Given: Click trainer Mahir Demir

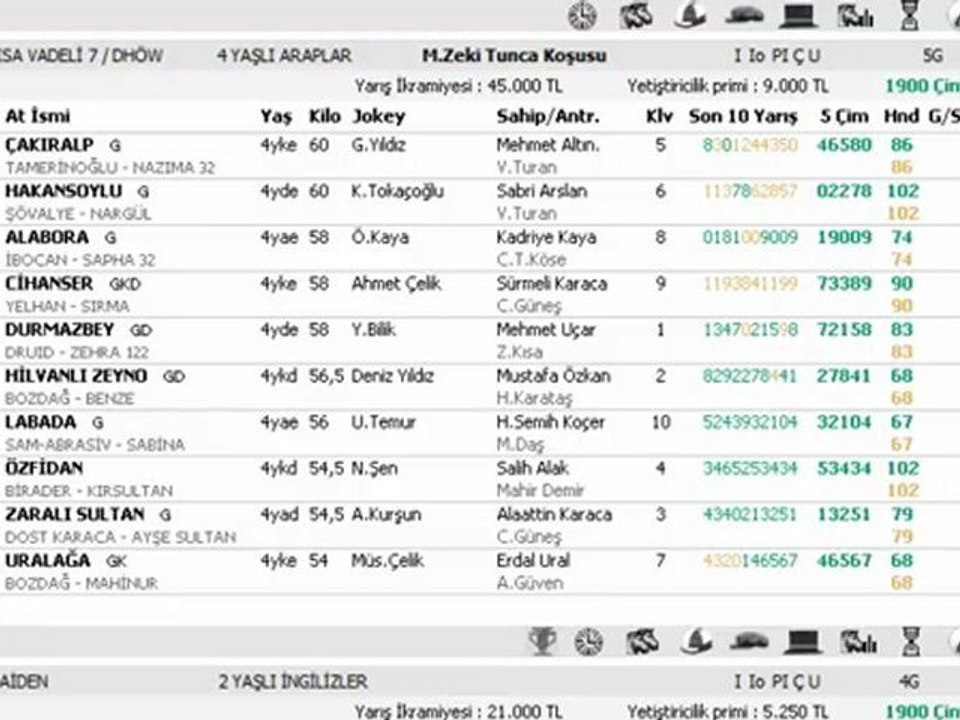Looking at the screenshot, I should coord(541,491).
